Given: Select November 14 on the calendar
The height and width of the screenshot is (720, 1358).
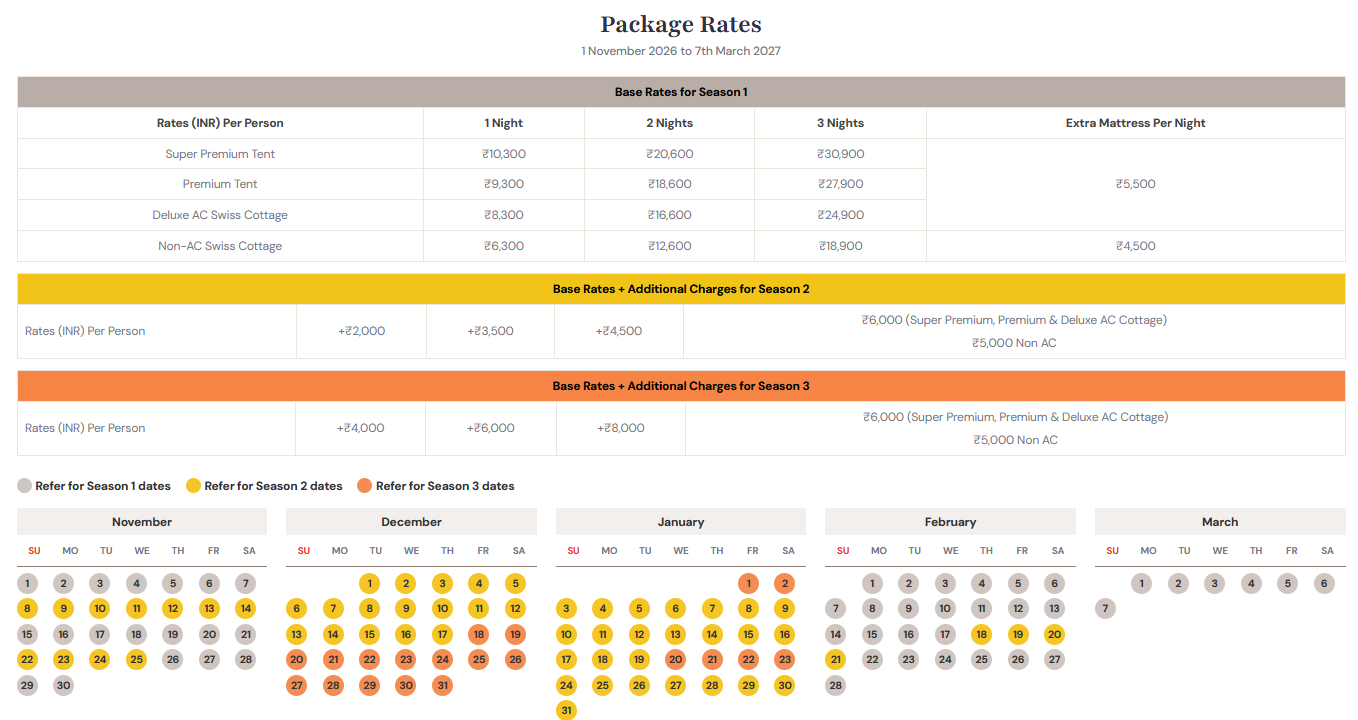Looking at the screenshot, I should pos(245,609).
